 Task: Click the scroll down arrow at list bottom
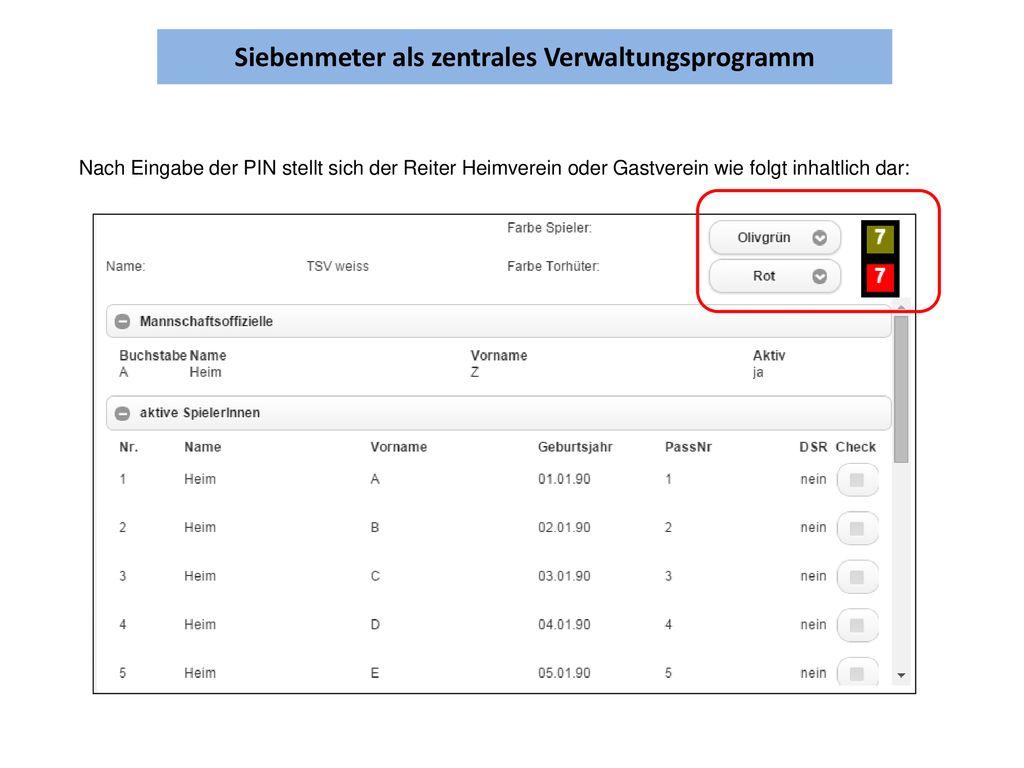(901, 675)
